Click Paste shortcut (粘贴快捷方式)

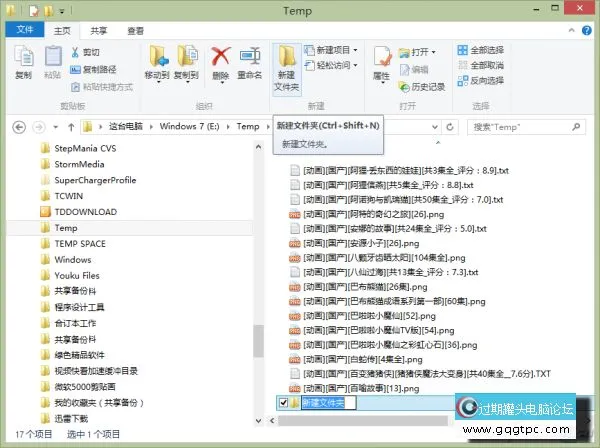[x=103, y=87]
